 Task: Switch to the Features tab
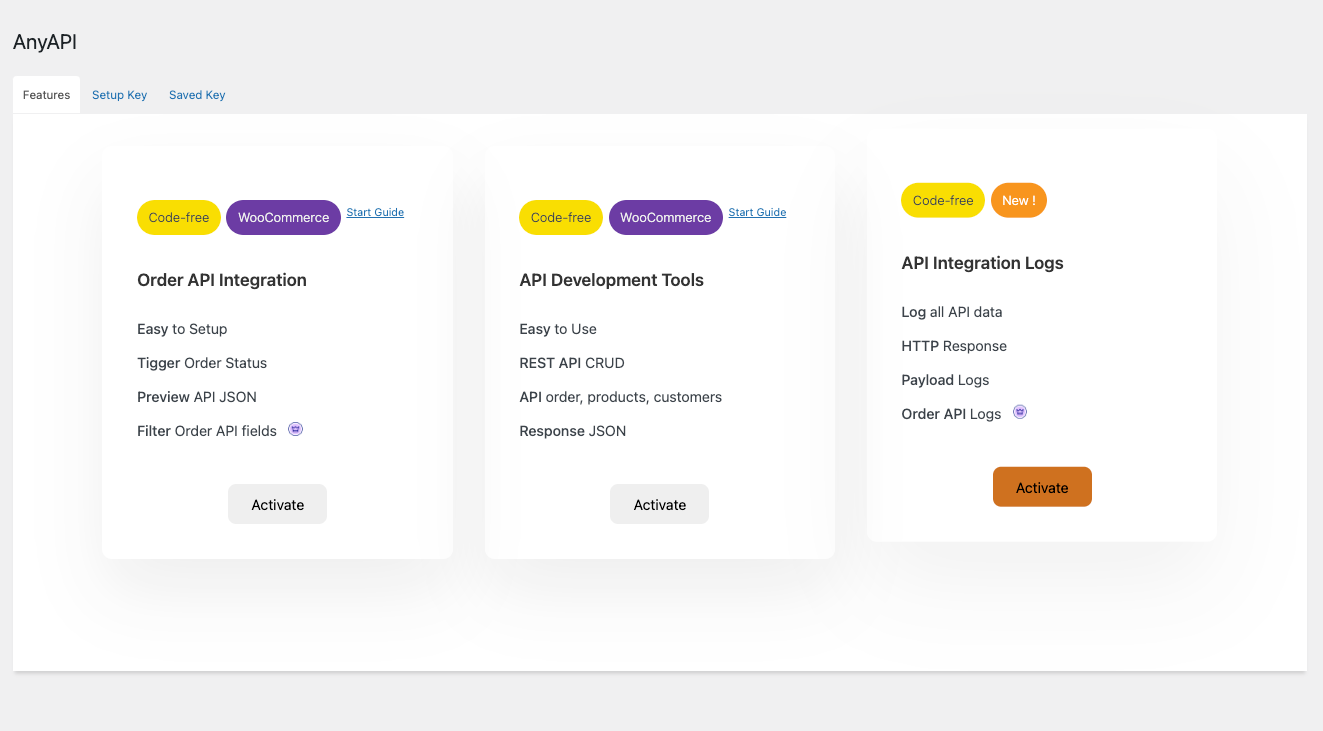(46, 95)
